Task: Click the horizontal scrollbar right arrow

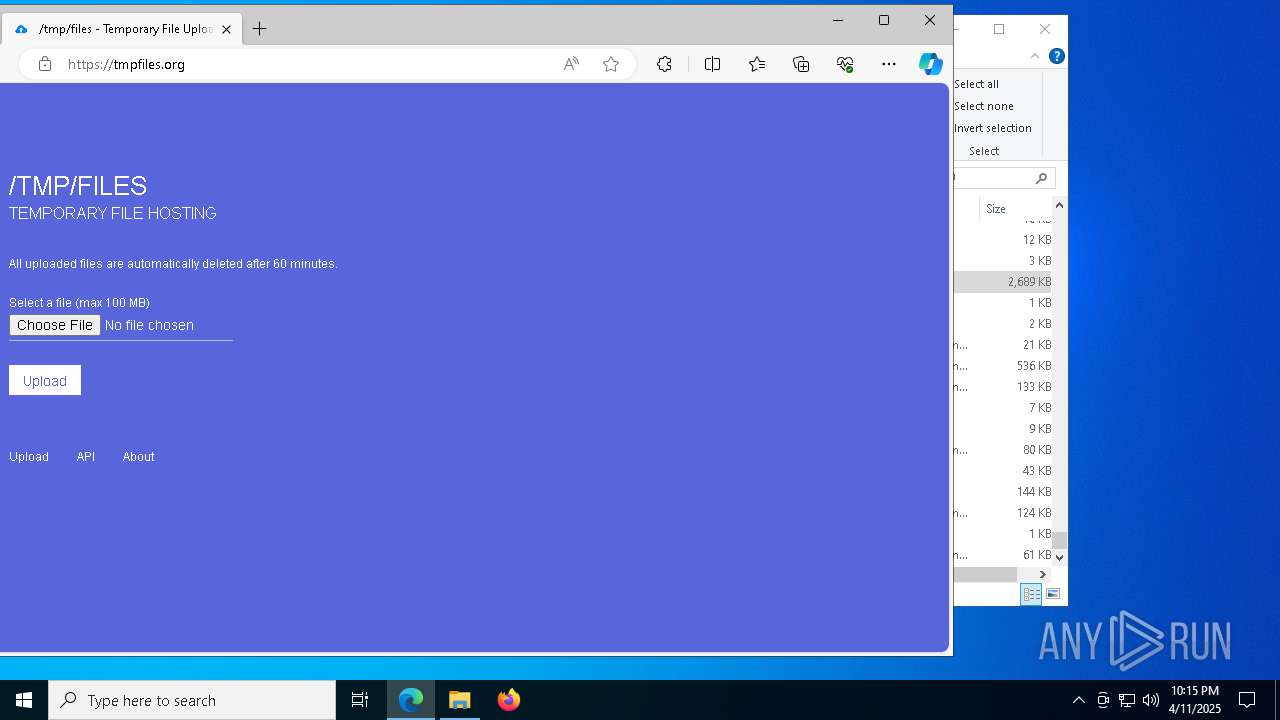Action: point(1042,574)
